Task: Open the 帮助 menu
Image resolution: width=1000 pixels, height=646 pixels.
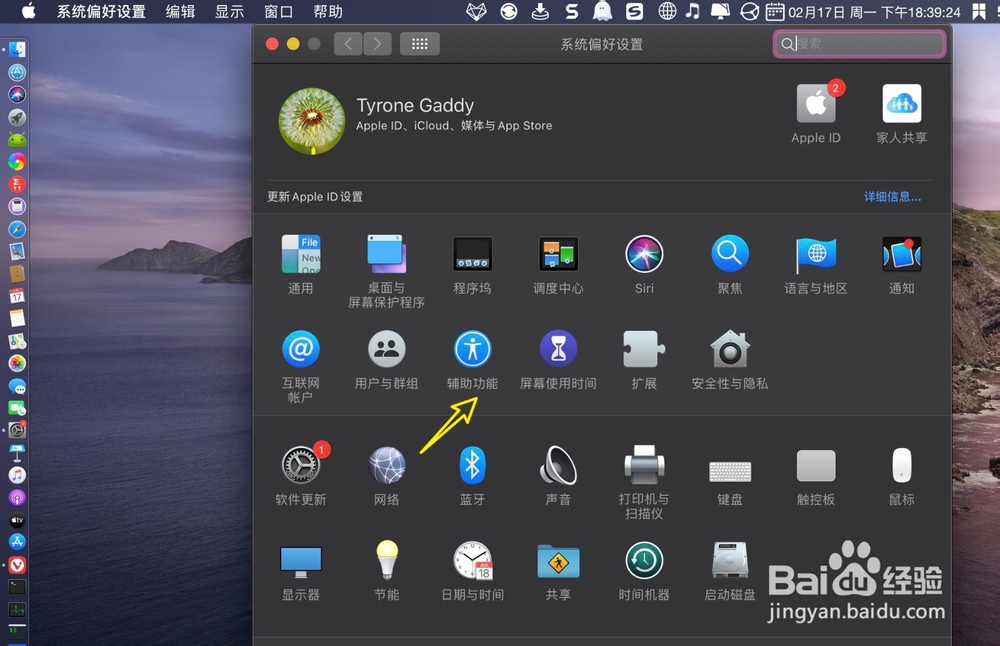Action: 326,12
